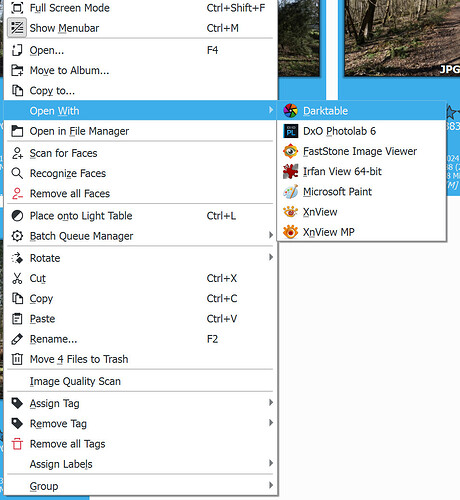460x500 pixels.
Task: Expand the Group submenu arrow
Action: (271, 485)
